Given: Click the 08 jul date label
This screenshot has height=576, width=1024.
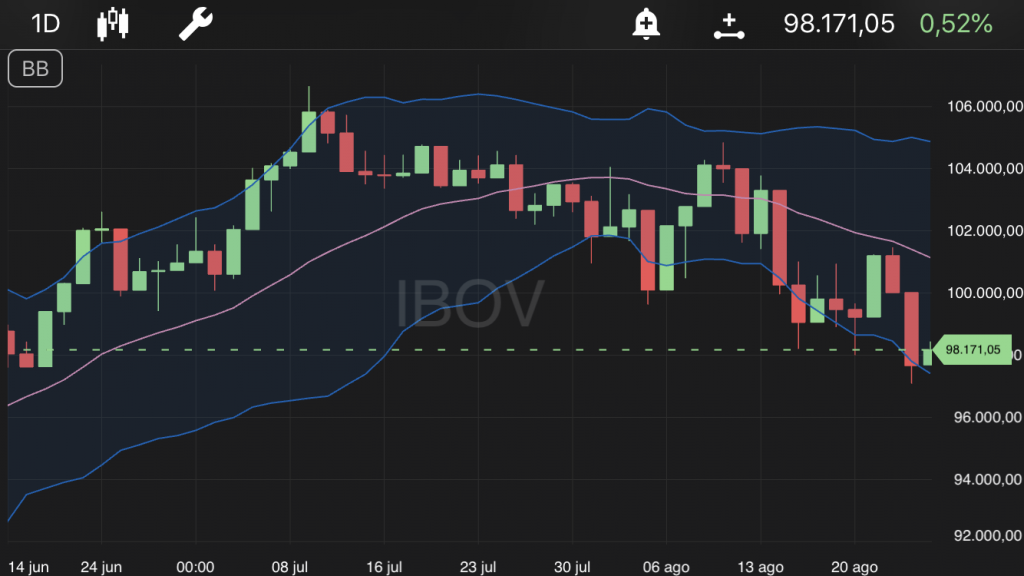Looking at the screenshot, I should point(289,567).
